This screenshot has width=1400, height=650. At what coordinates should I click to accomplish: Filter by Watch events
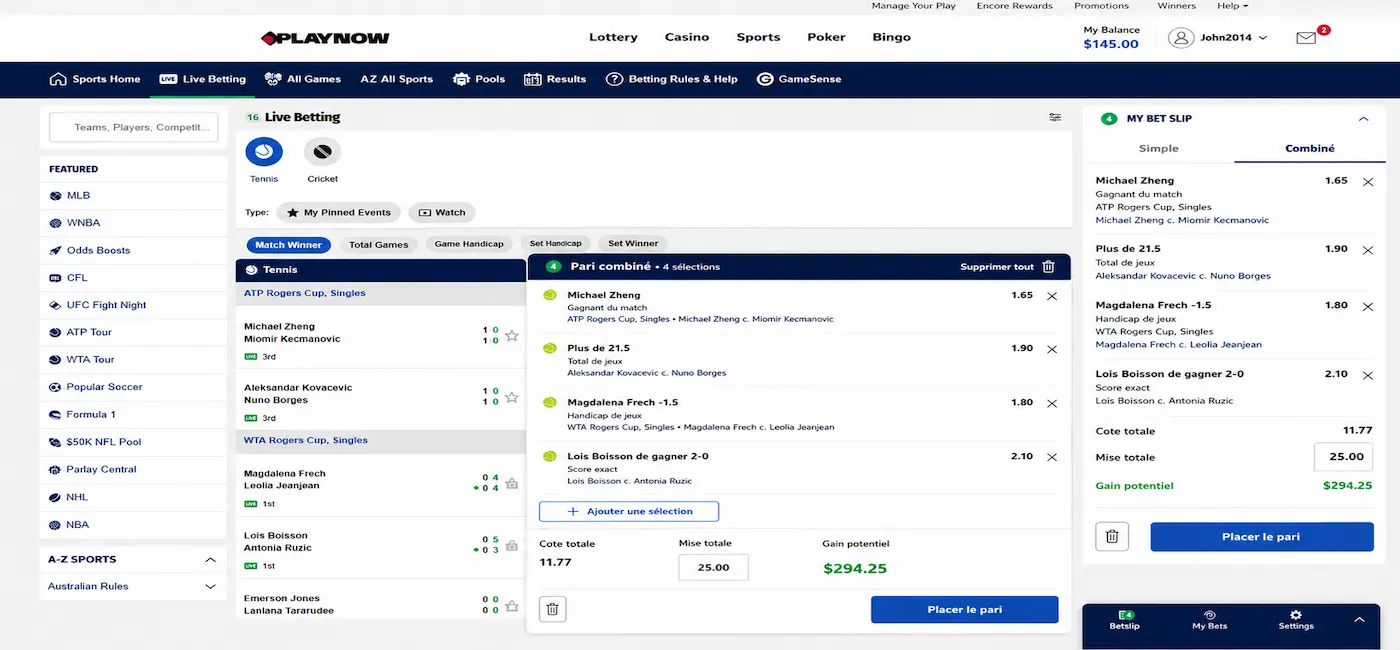[x=442, y=212]
